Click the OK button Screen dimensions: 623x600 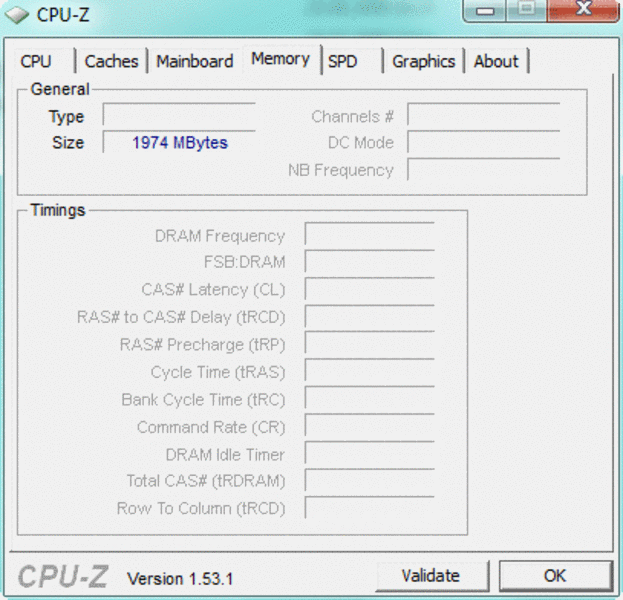click(555, 576)
